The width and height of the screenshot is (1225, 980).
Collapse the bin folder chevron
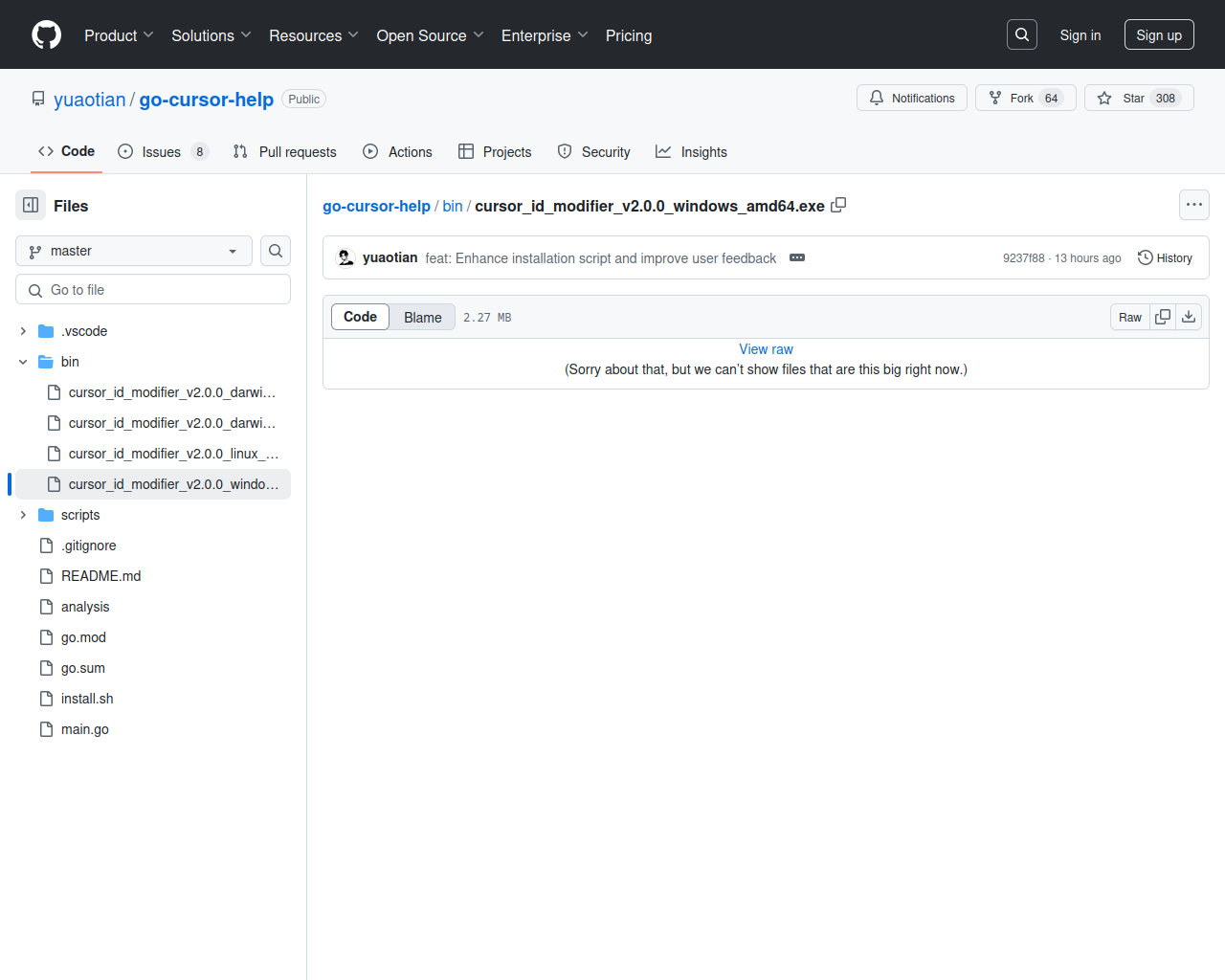23,362
